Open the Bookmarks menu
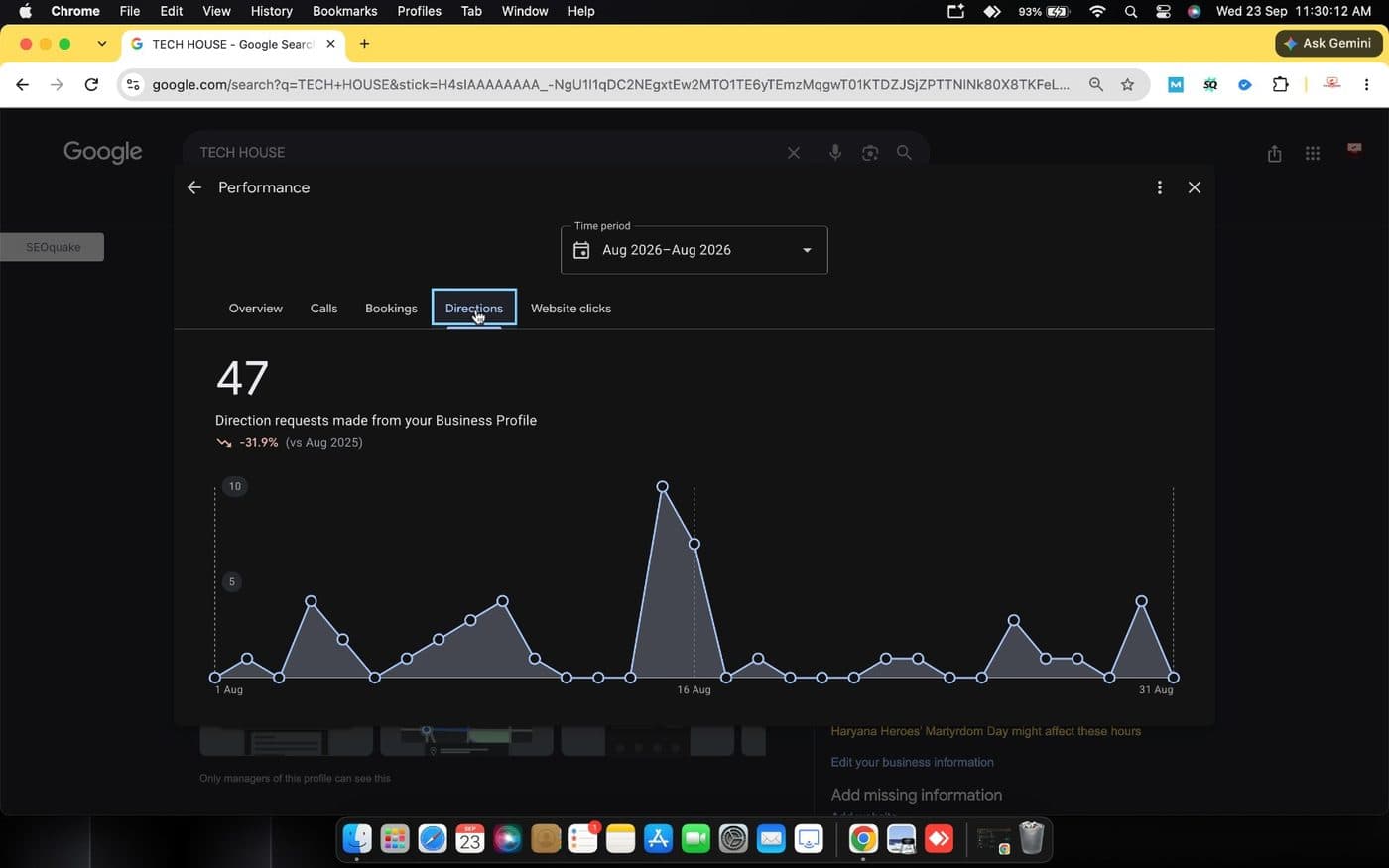The height and width of the screenshot is (868, 1389). click(x=344, y=11)
